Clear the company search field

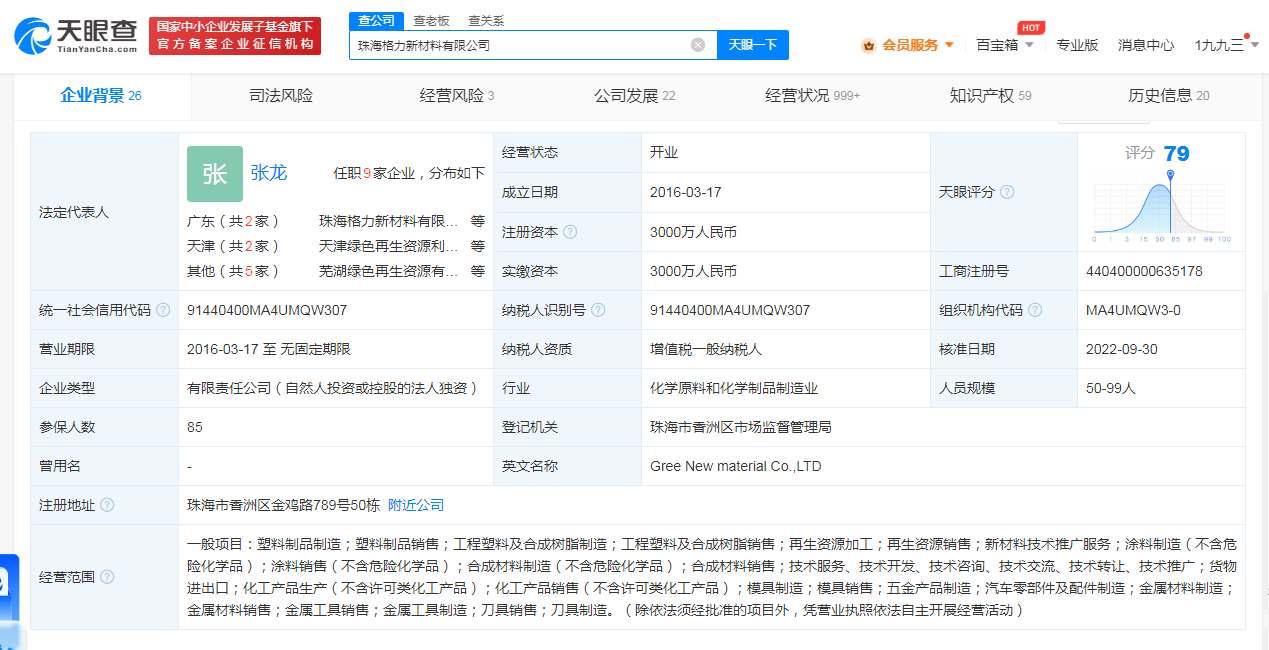click(x=698, y=45)
